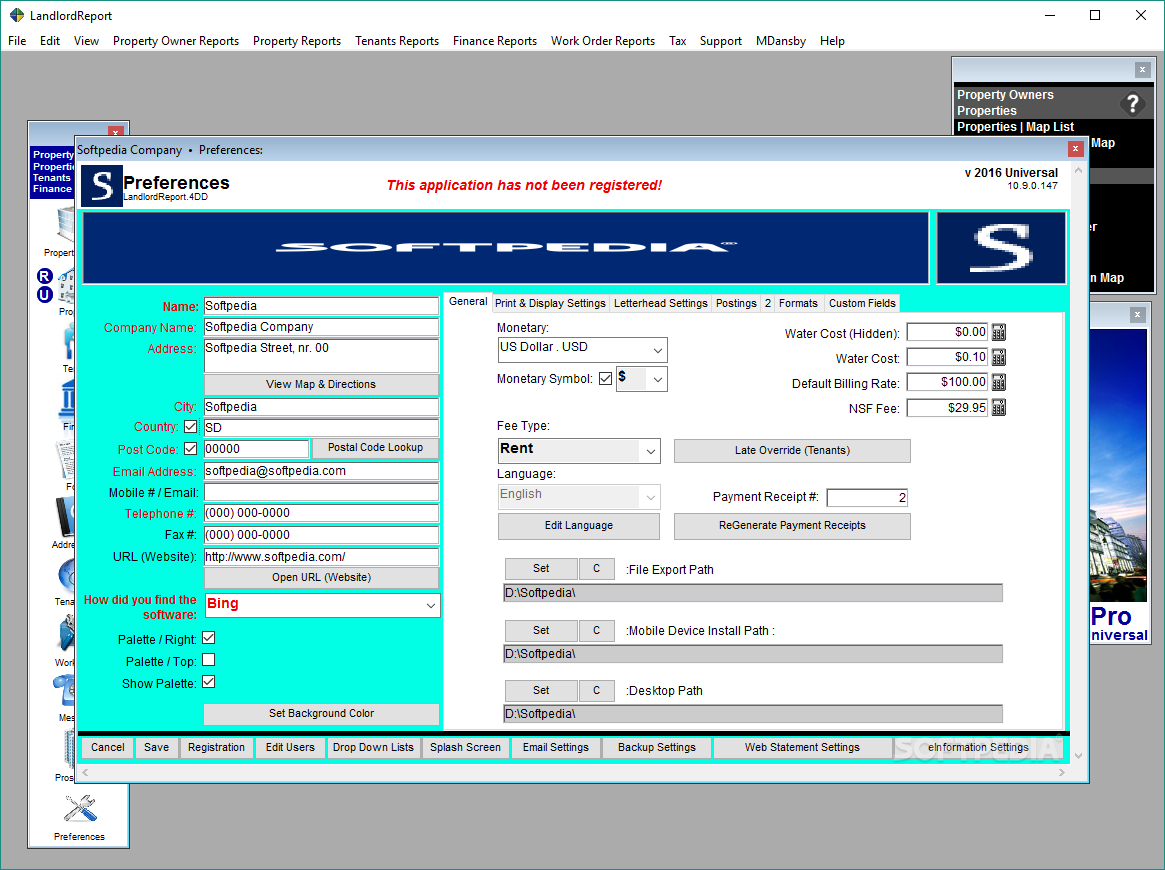Click the Edit Language button
This screenshot has width=1165, height=870.
pos(579,526)
